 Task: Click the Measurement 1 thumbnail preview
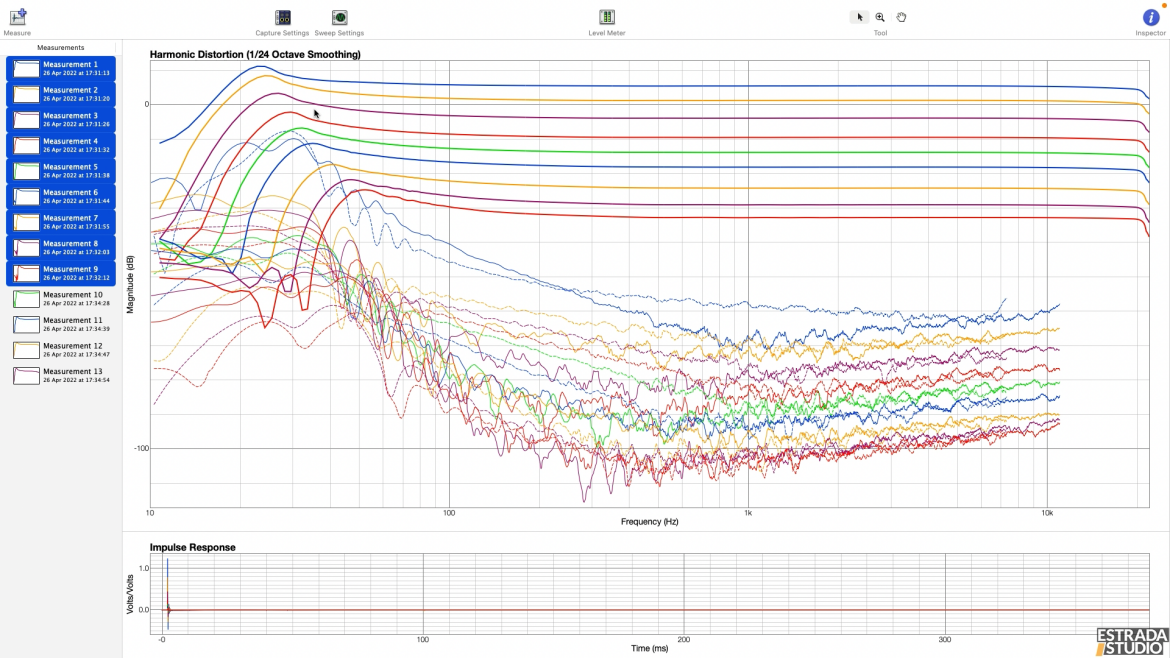click(x=26, y=69)
